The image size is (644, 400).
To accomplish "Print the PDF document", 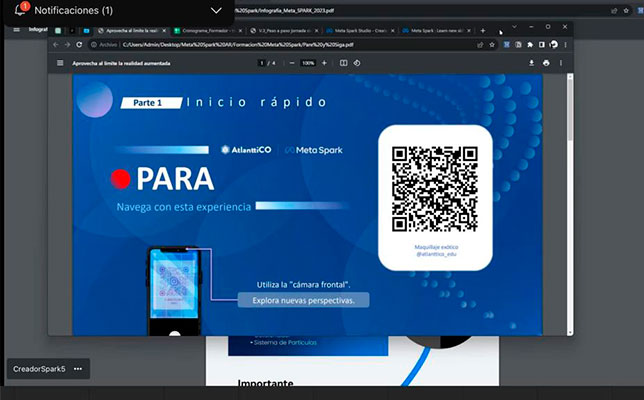I will tap(546, 62).
